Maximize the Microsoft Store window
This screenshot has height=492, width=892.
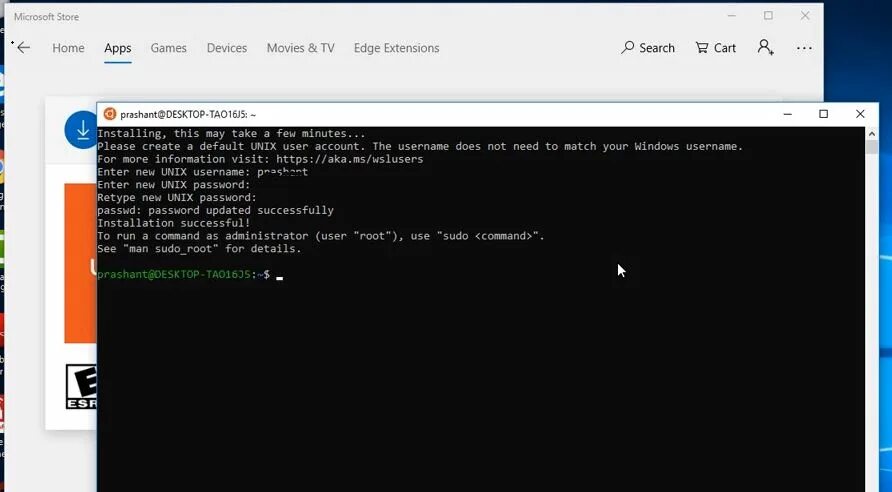pos(768,16)
